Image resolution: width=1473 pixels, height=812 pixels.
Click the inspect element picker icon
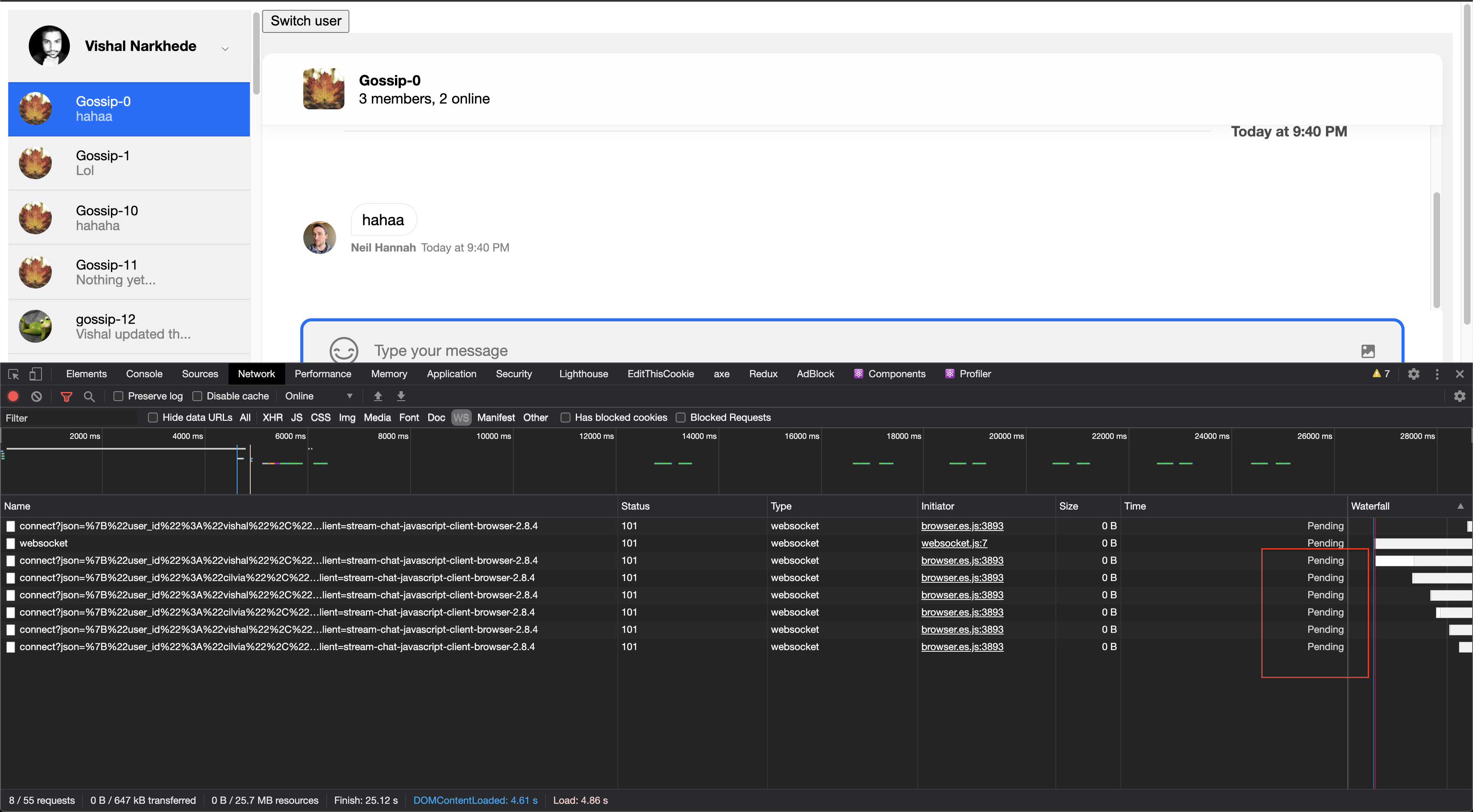[14, 374]
